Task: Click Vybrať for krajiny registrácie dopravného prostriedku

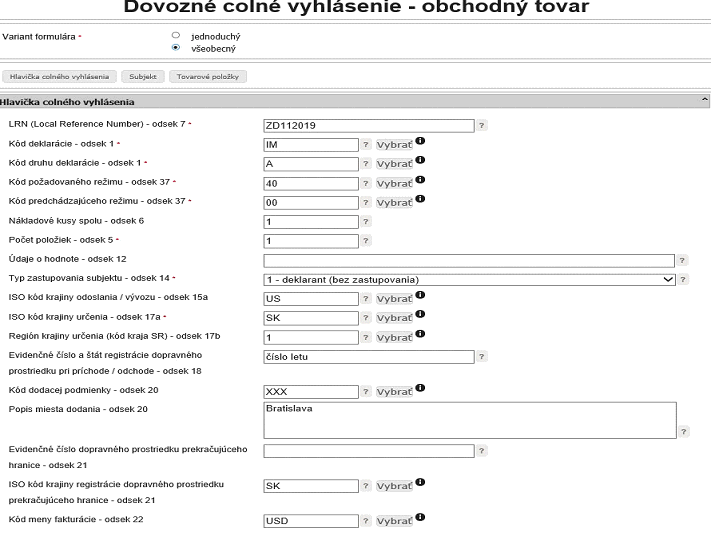Action: (394, 486)
